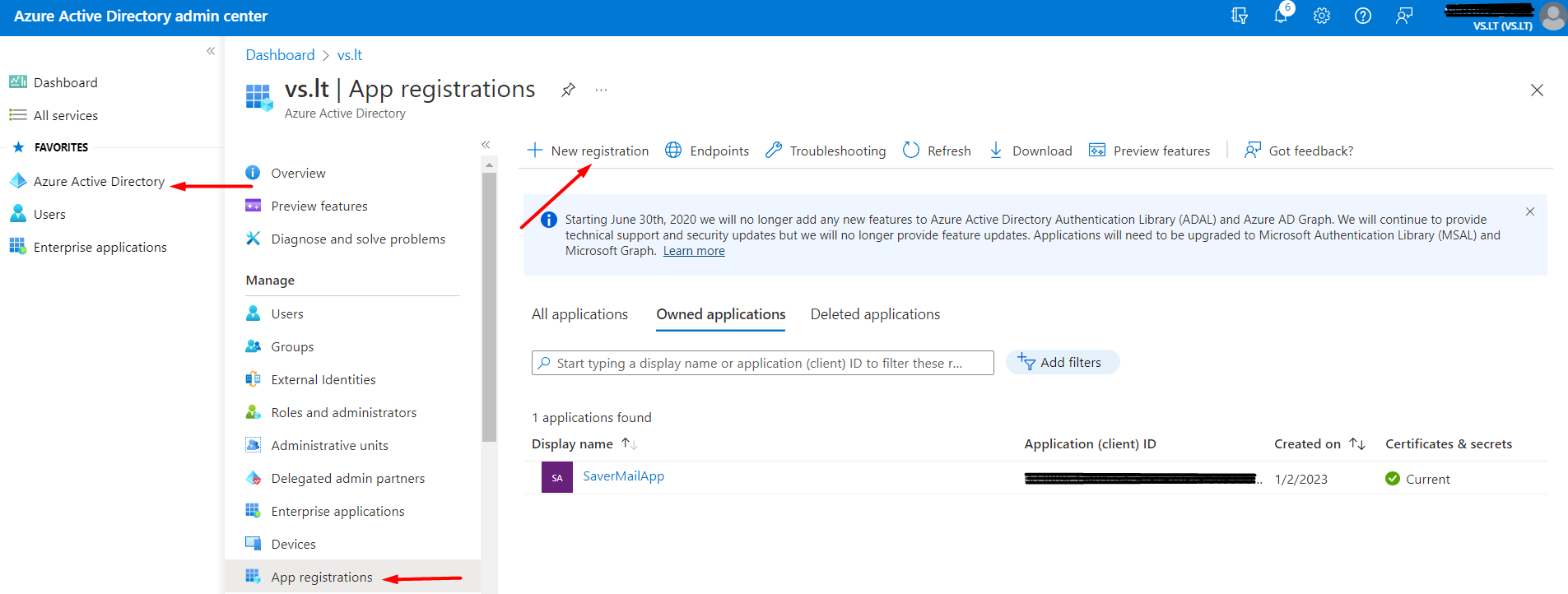Pin the App registrations blade

[x=568, y=90]
